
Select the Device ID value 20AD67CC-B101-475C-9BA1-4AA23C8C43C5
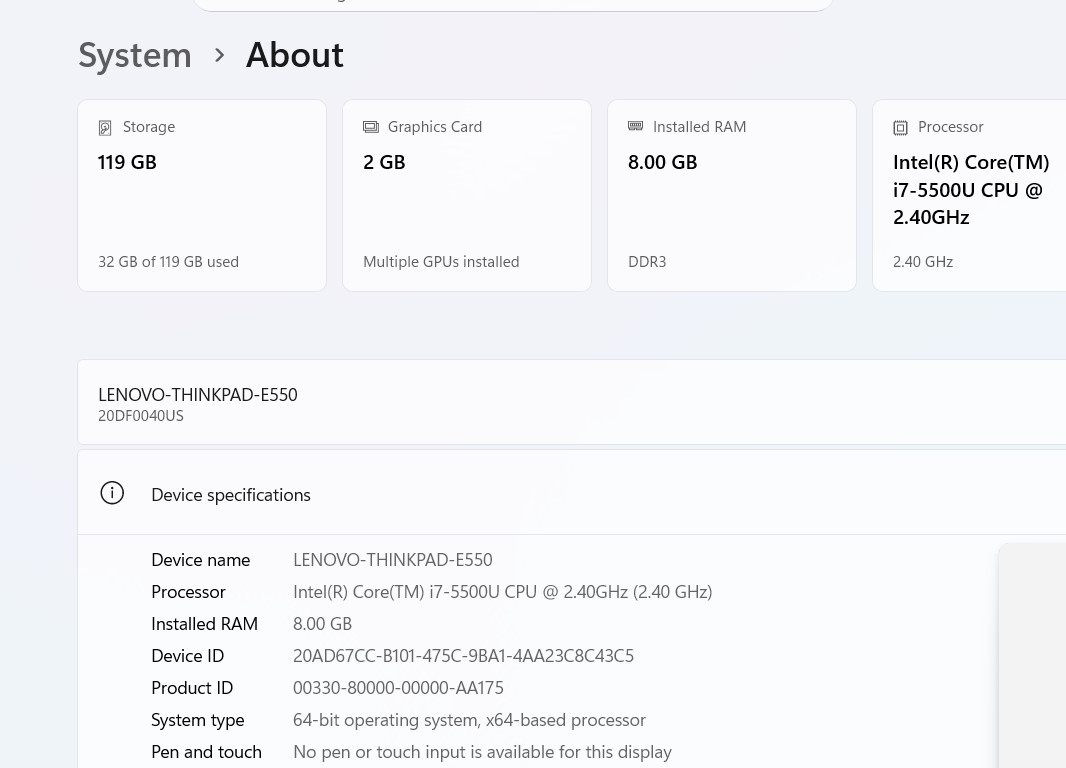(464, 656)
